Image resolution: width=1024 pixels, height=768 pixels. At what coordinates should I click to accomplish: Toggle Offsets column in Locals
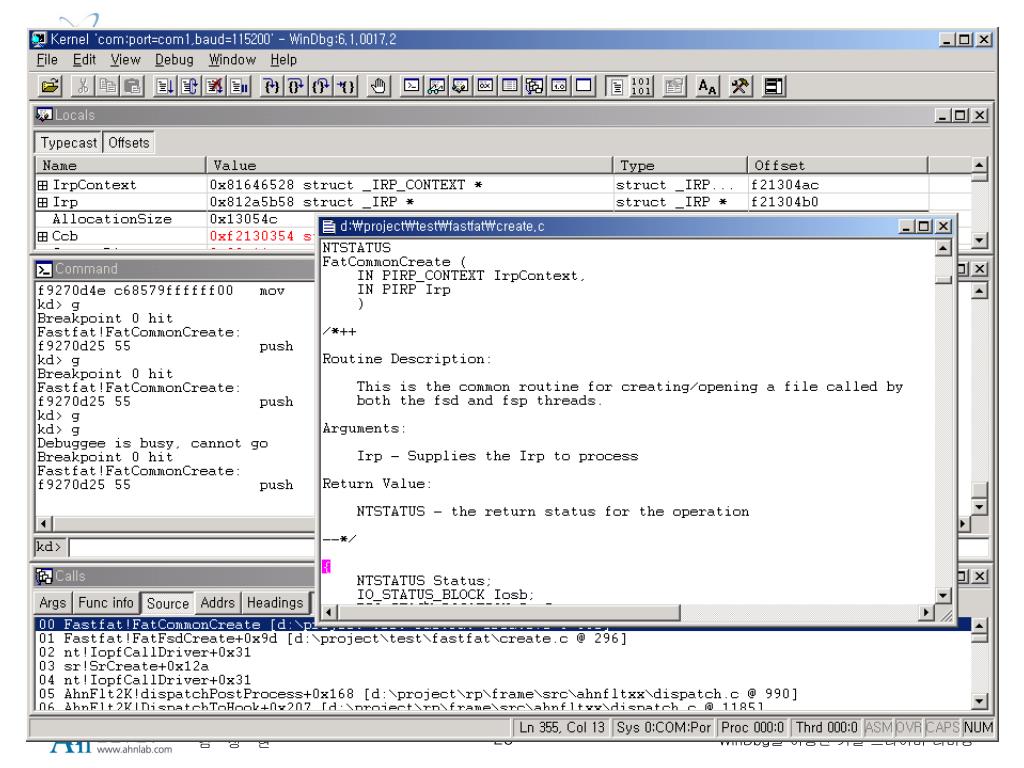pos(129,142)
